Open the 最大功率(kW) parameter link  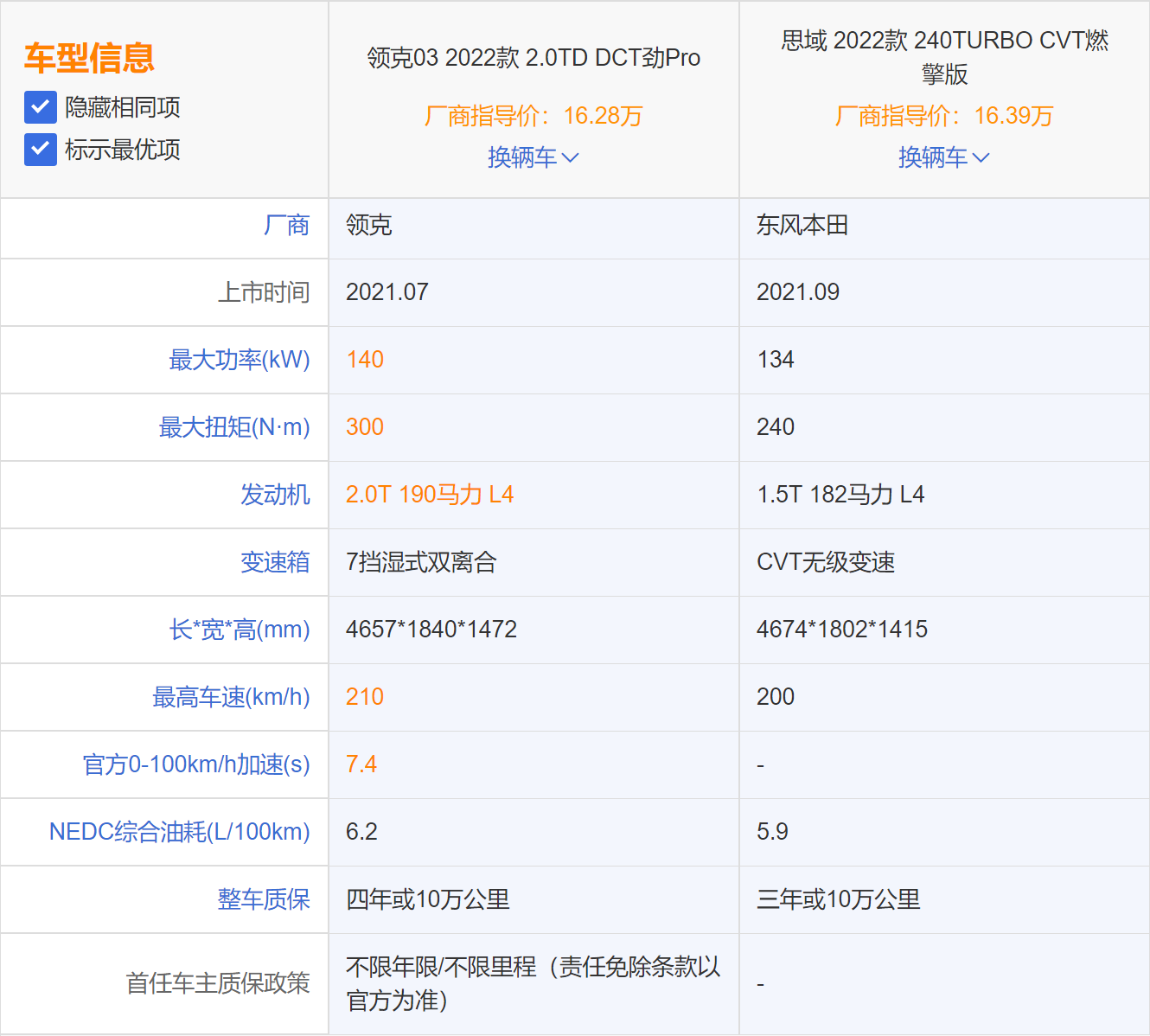click(x=240, y=360)
